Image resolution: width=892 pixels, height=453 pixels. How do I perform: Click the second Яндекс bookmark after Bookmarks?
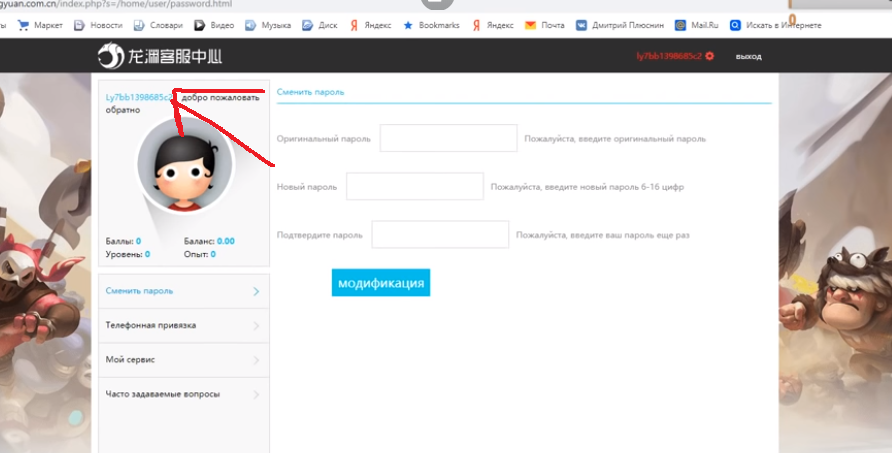tap(493, 25)
